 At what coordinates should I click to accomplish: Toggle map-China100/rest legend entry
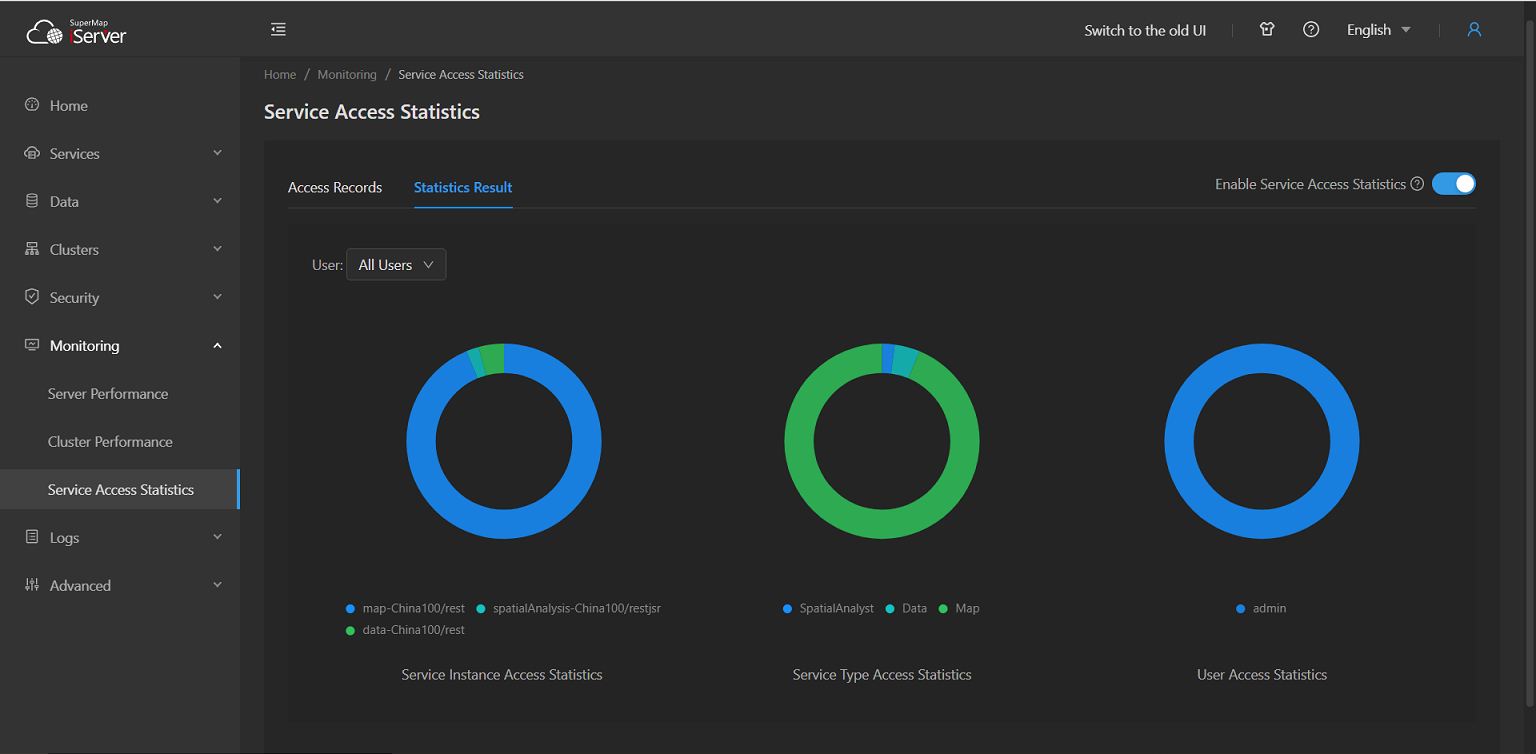pyautogui.click(x=405, y=608)
